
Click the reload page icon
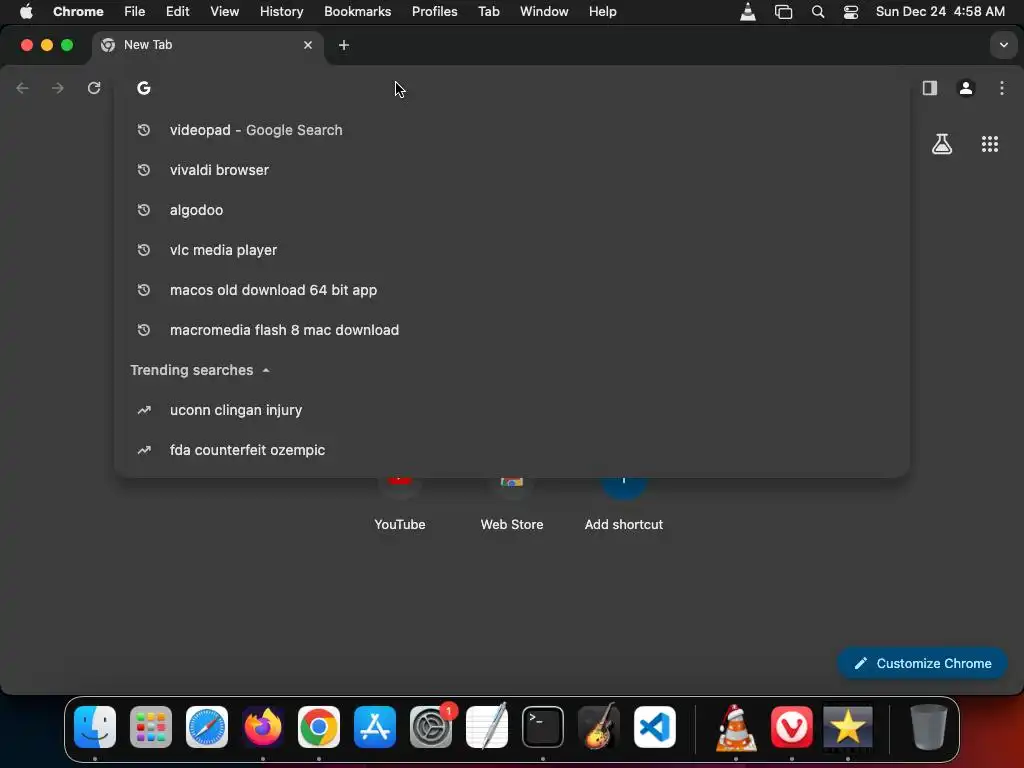(94, 88)
